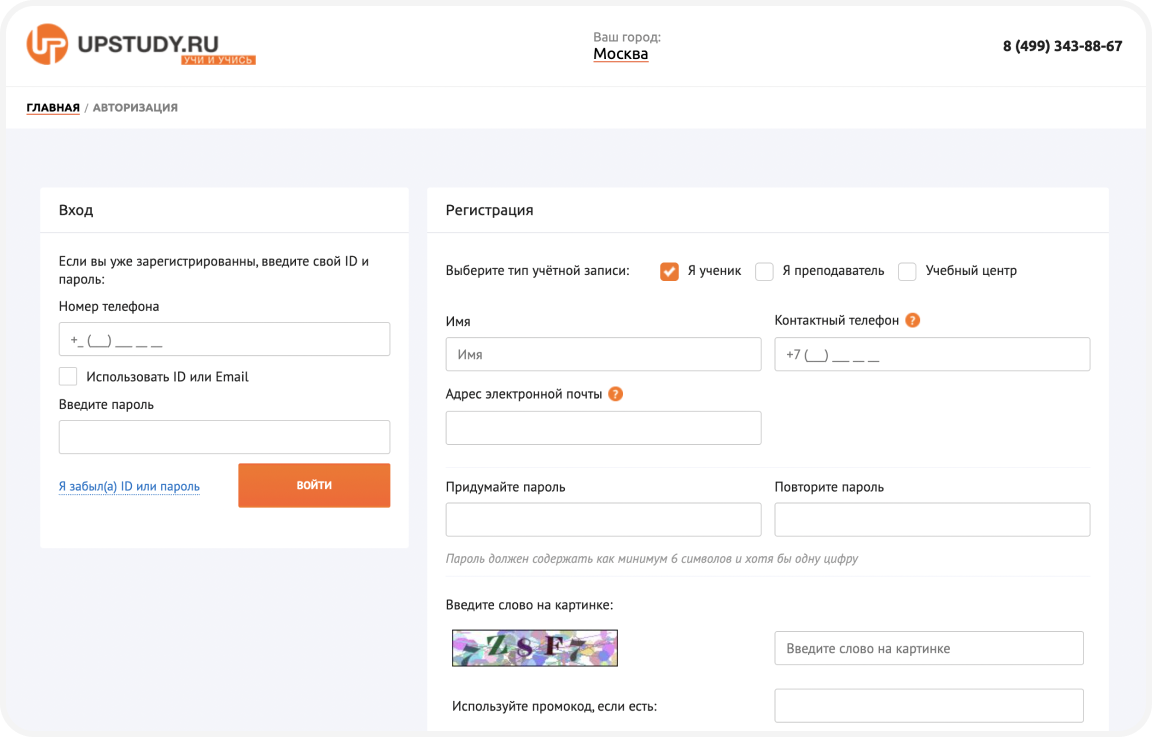Select the Придумайте пароль field
Image resolution: width=1152 pixels, height=737 pixels.
coord(603,520)
